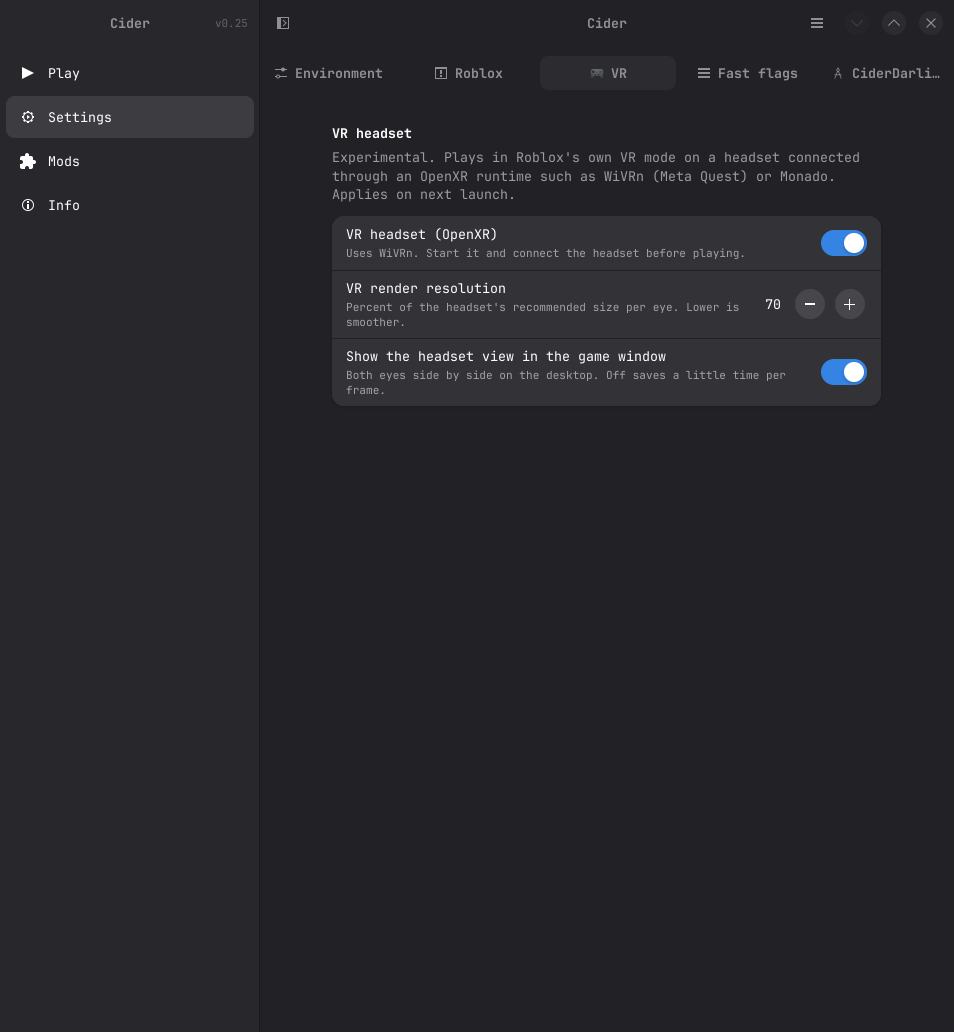Viewport: 954px width, 1032px height.
Task: Toggle the sidebar panel icon
Action: click(283, 23)
